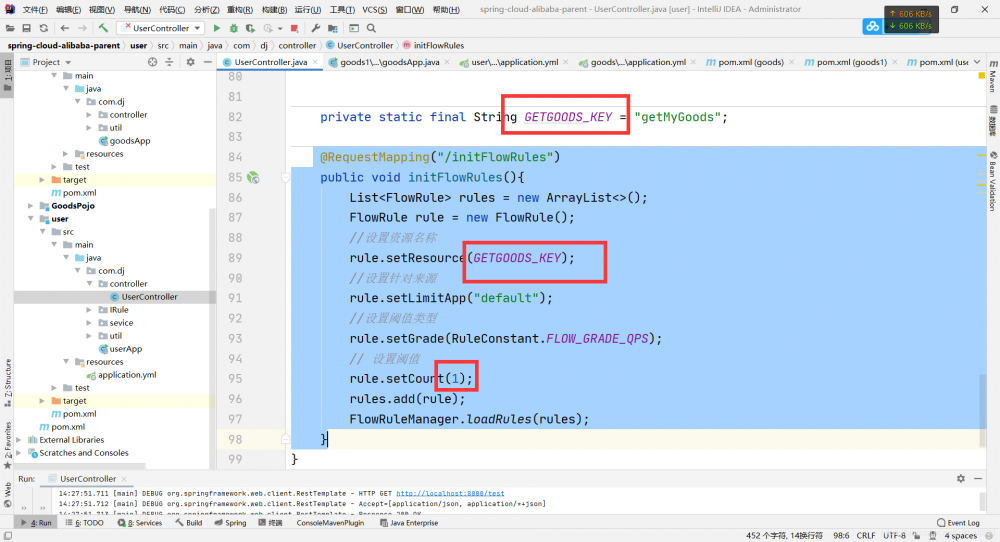Screen dimensions: 1000x542
Task: Toggle the 4: Run tool window
Action: pyautogui.click(x=35, y=523)
